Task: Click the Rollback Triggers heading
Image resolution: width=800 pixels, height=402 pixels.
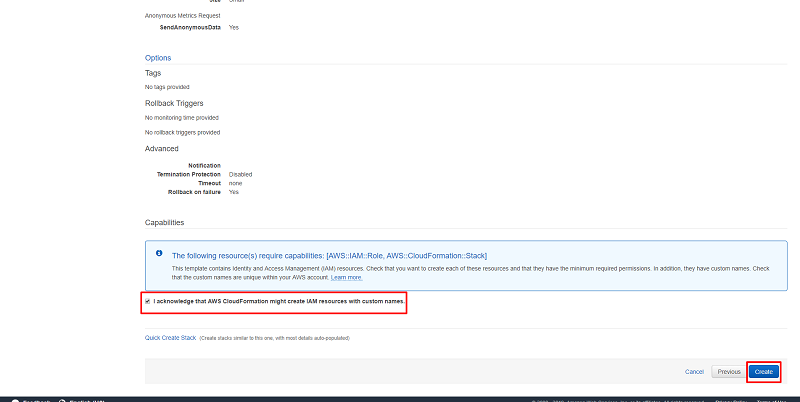Action: 174,103
